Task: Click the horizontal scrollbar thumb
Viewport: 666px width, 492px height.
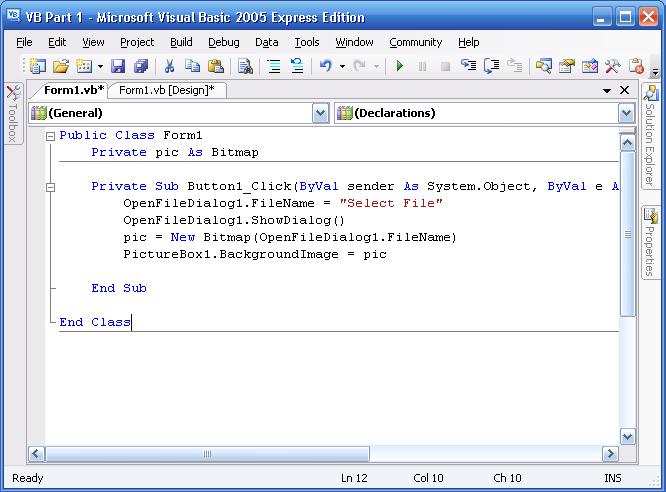Action: [207, 454]
